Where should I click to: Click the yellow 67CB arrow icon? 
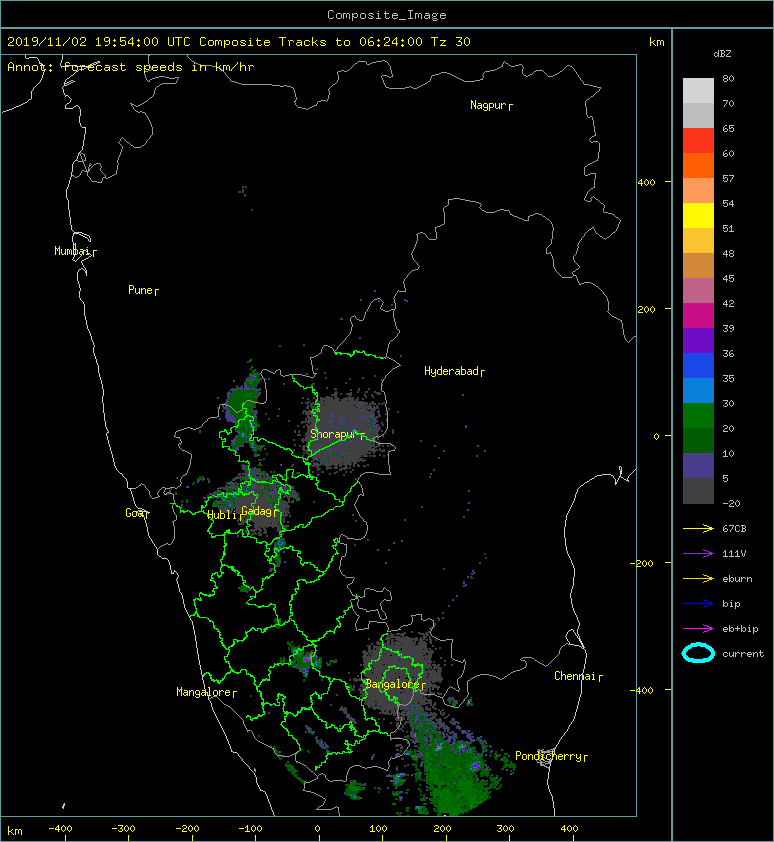698,528
